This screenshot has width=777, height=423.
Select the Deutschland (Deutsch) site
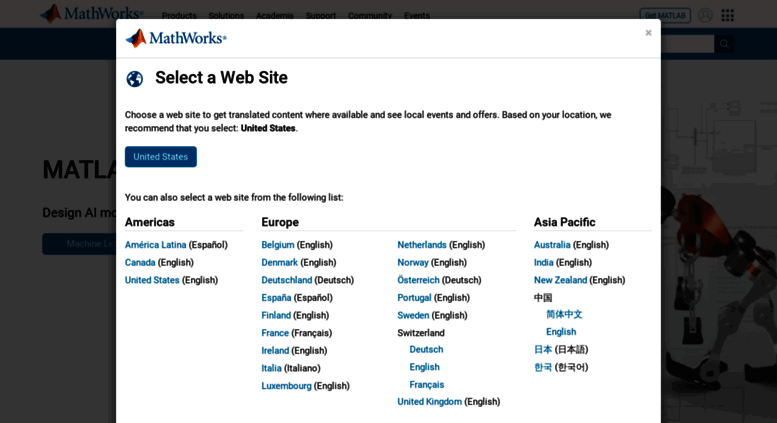point(287,280)
